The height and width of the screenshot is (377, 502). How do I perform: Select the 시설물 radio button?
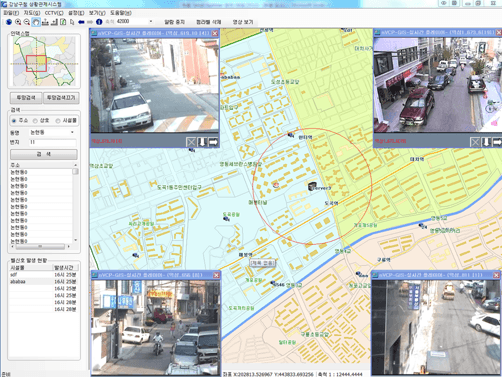click(58, 121)
